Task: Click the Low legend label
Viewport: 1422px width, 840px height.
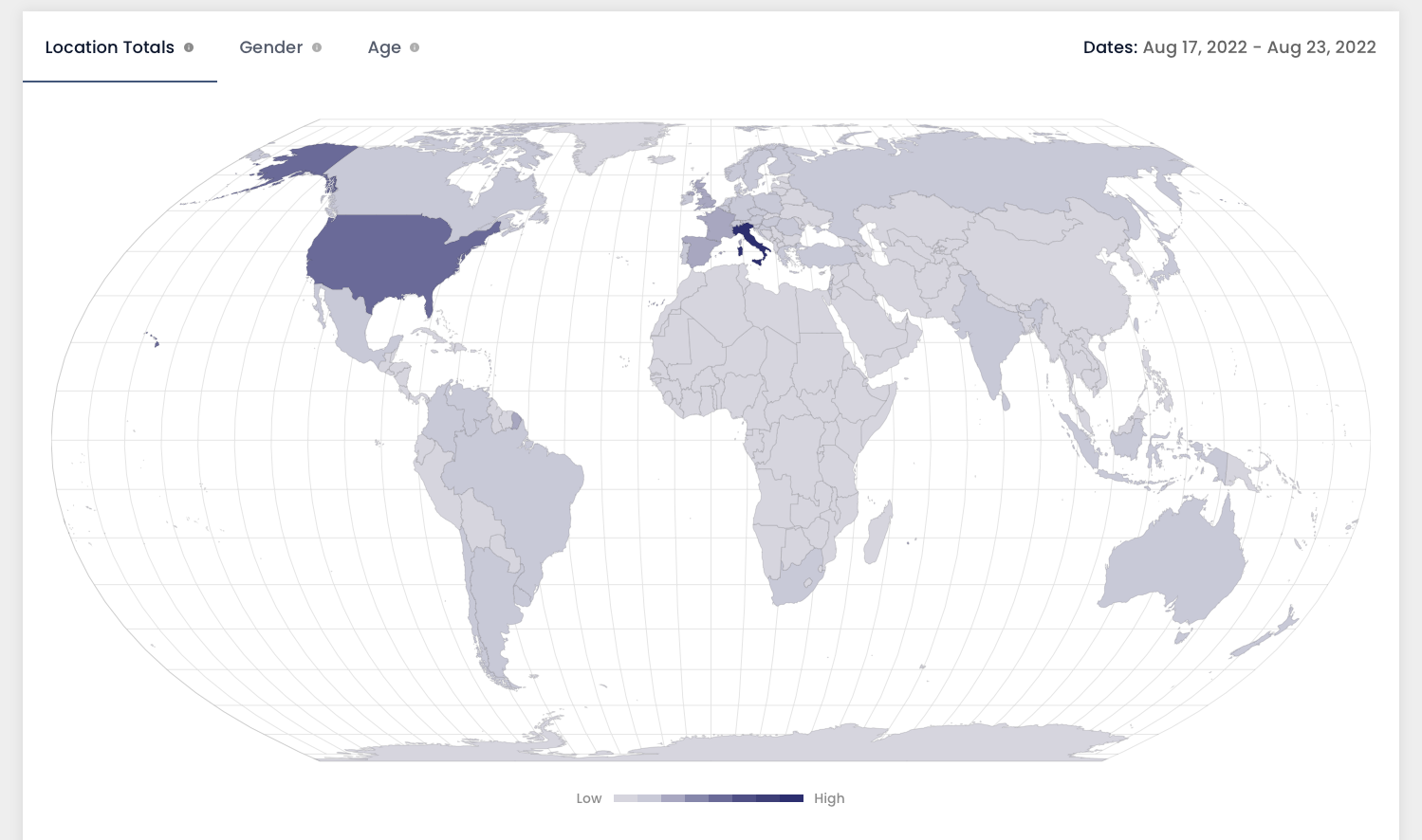Action: (x=588, y=798)
